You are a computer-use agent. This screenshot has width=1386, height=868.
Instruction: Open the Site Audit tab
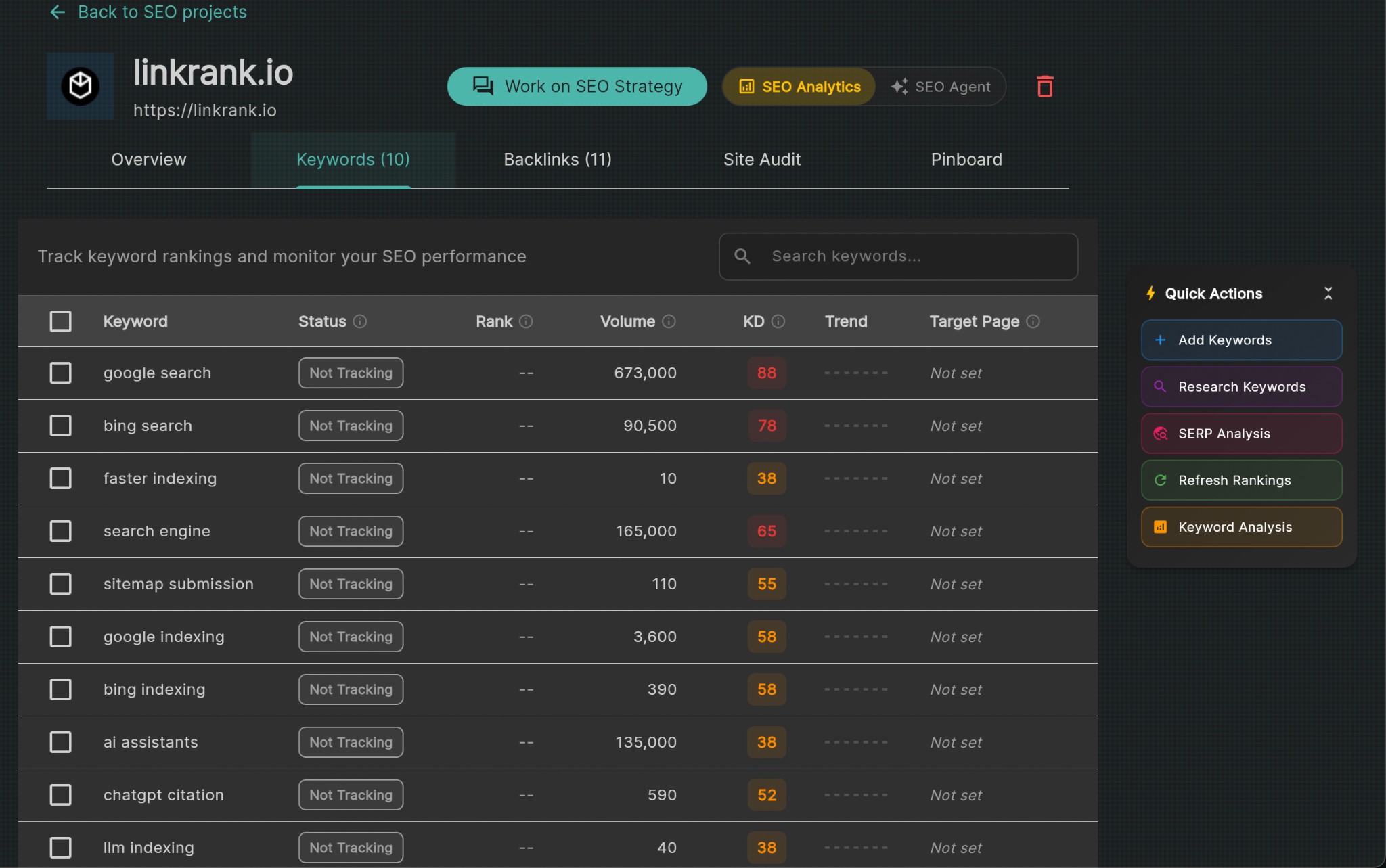click(x=761, y=160)
